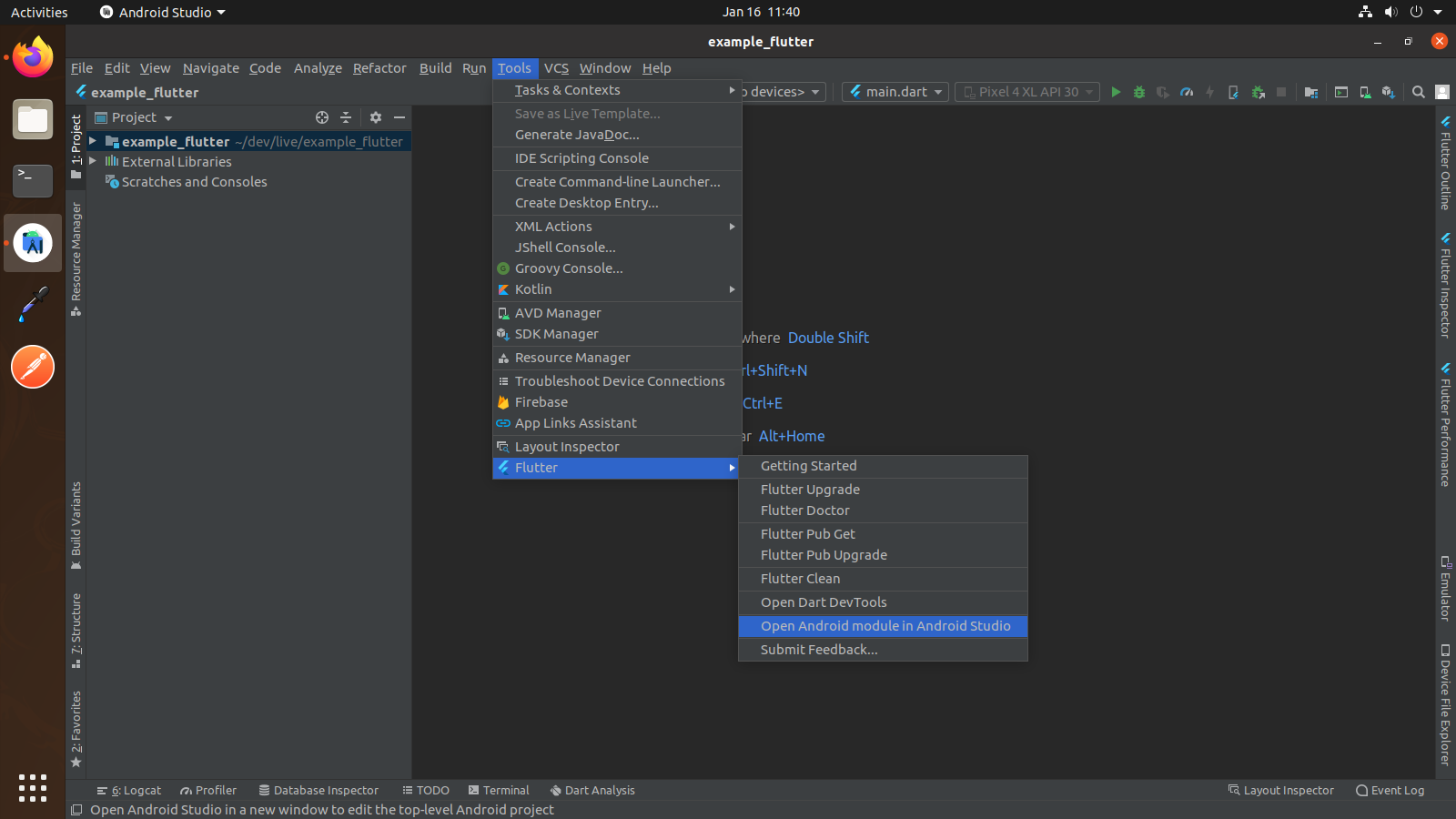
Task: Open the Search Everywhere magnifier icon
Action: (x=1418, y=92)
